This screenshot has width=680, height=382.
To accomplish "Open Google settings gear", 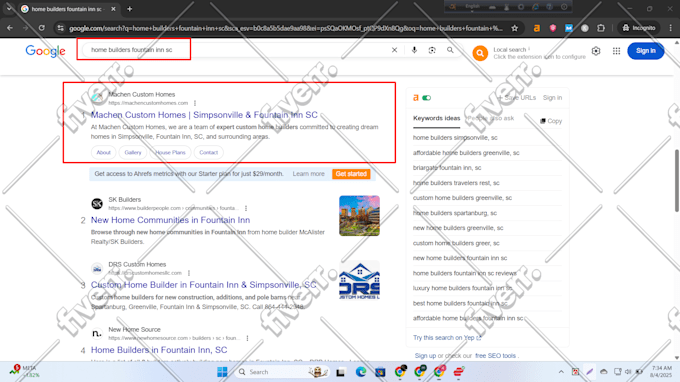I will coord(596,51).
